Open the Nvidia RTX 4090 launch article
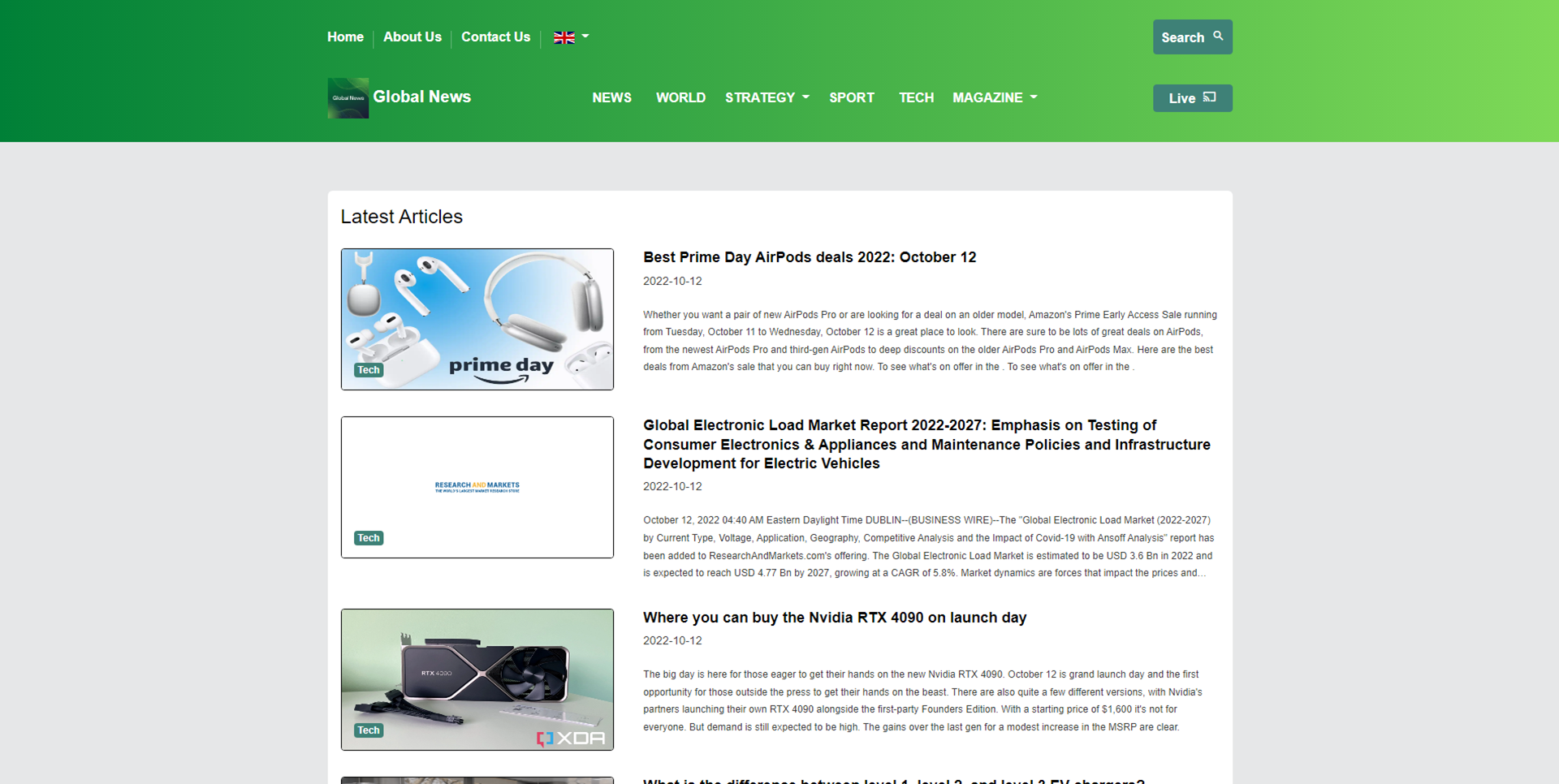 coord(835,618)
